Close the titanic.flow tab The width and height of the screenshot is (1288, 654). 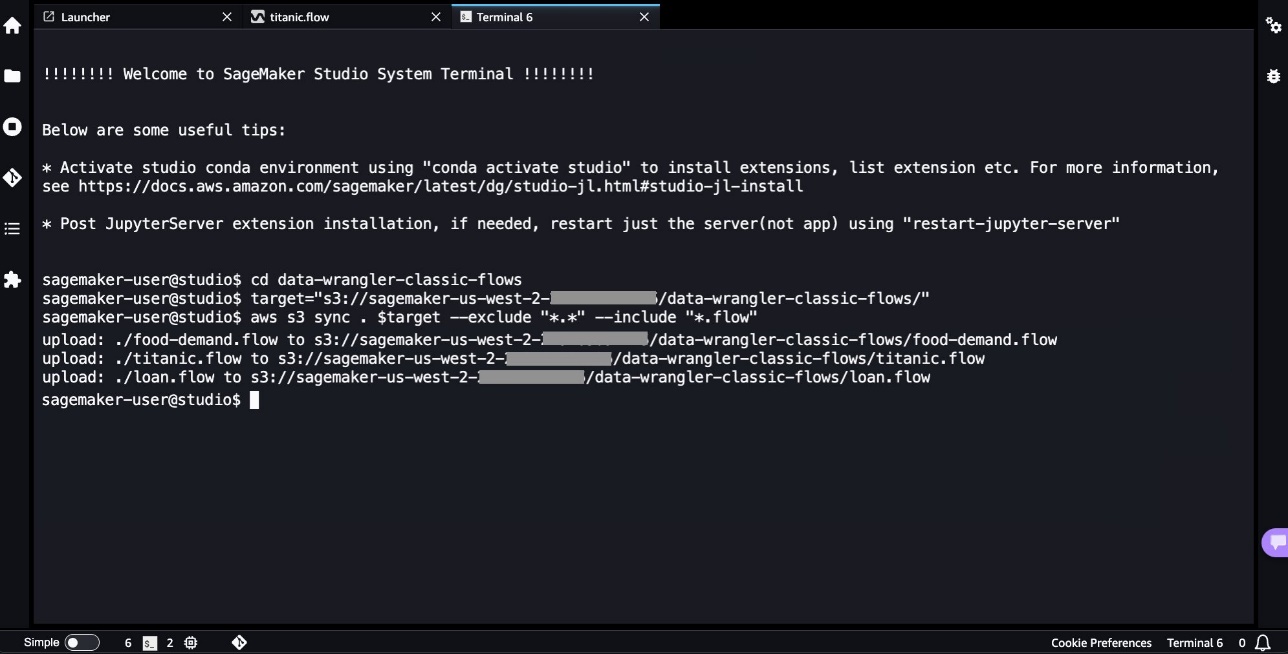435,17
